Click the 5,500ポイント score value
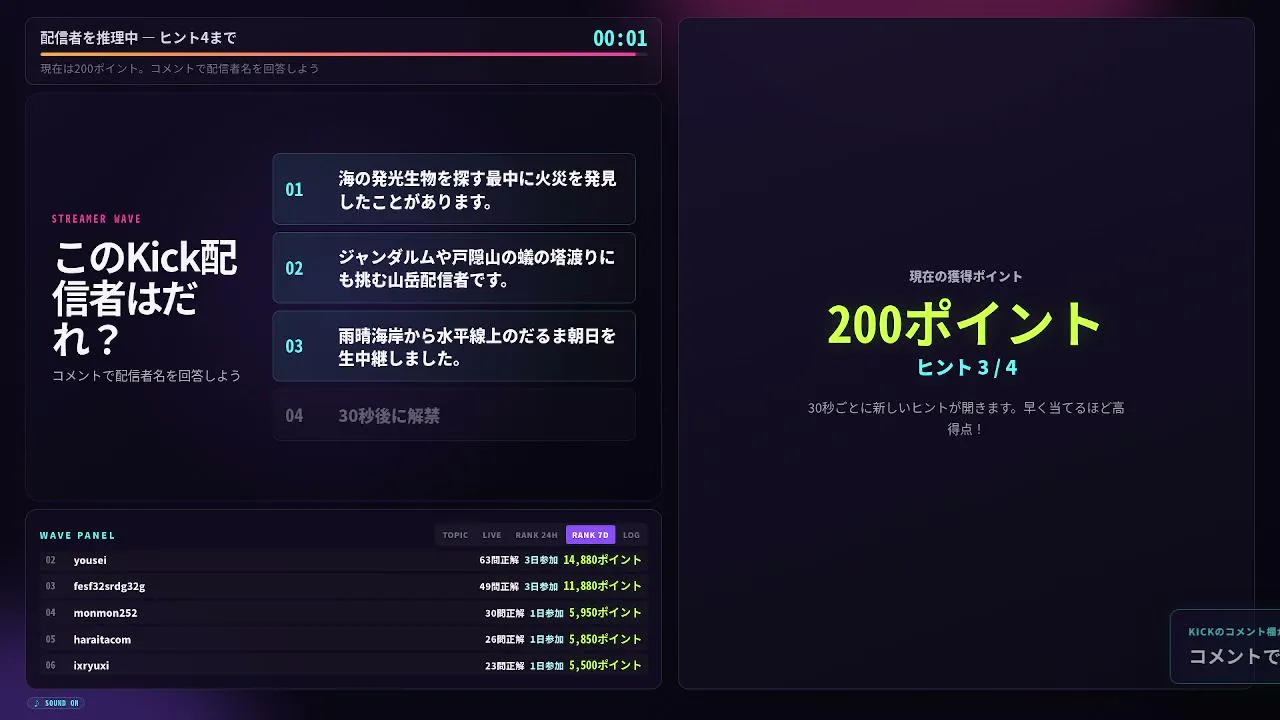The width and height of the screenshot is (1280, 720). (605, 665)
